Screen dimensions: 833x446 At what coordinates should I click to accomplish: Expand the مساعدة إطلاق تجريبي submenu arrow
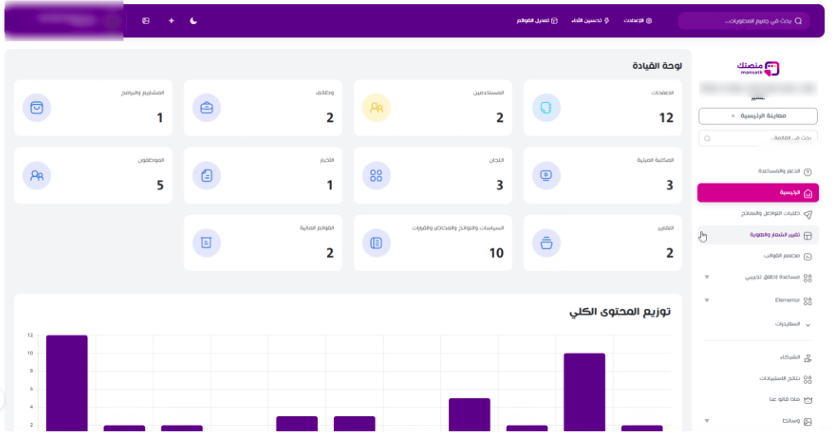click(707, 277)
